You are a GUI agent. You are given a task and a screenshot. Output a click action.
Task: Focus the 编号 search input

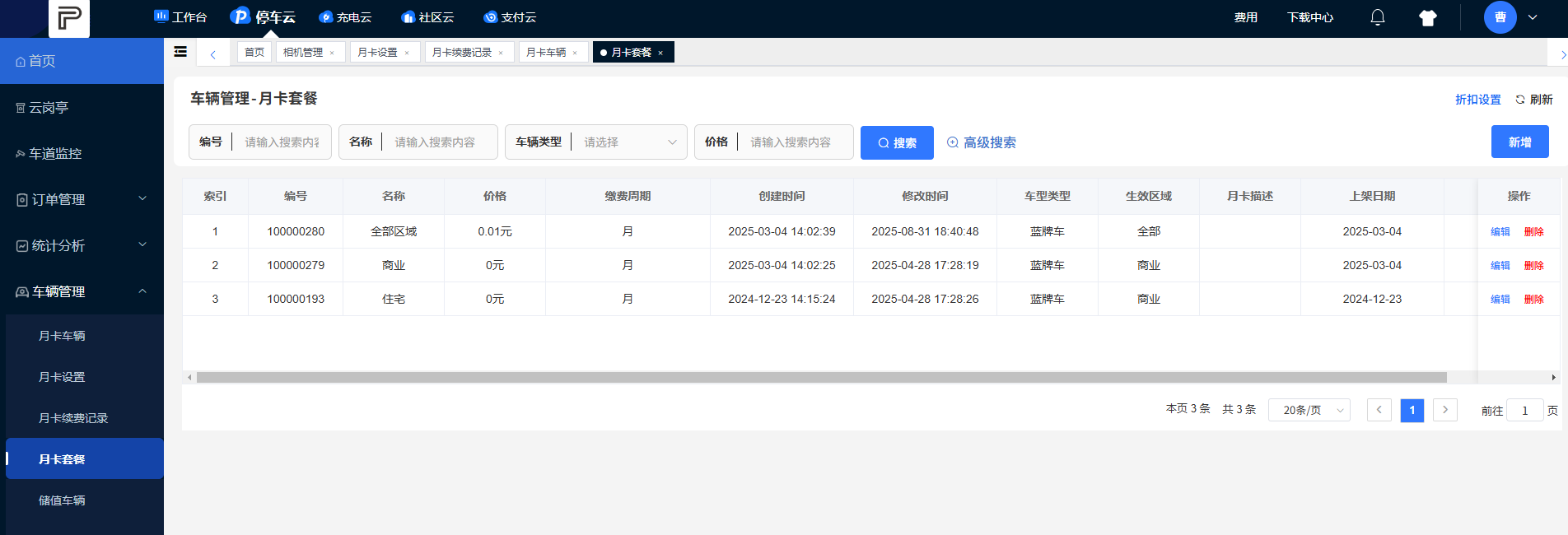pyautogui.click(x=282, y=142)
